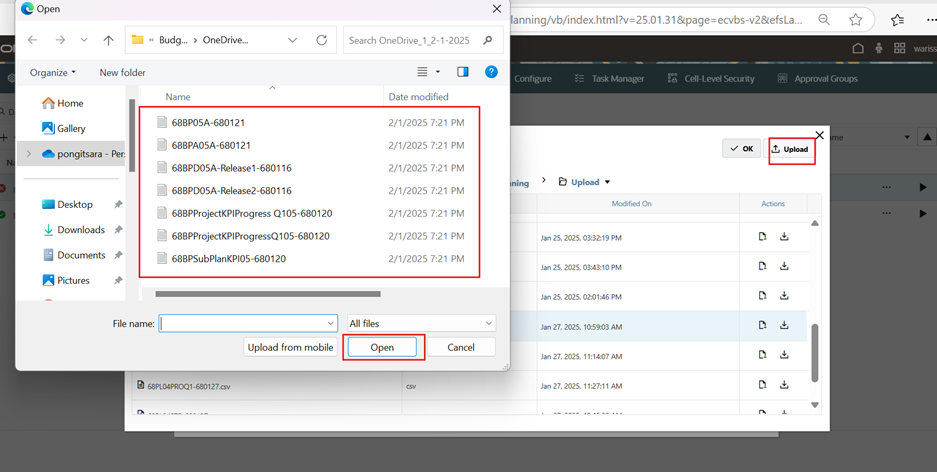Select file 68BPSubPlanKPI05-680120
This screenshot has width=937, height=472.
[x=228, y=259]
